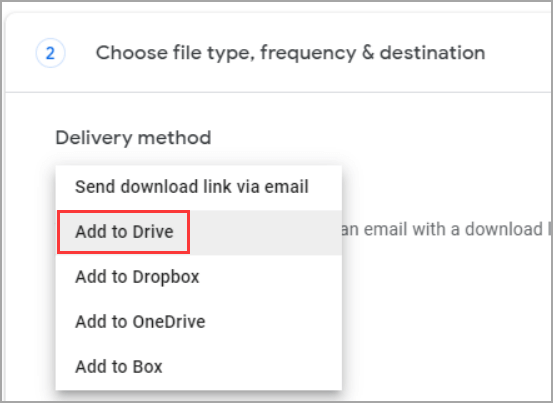Choose Add to Drive delivery method

point(199,232)
